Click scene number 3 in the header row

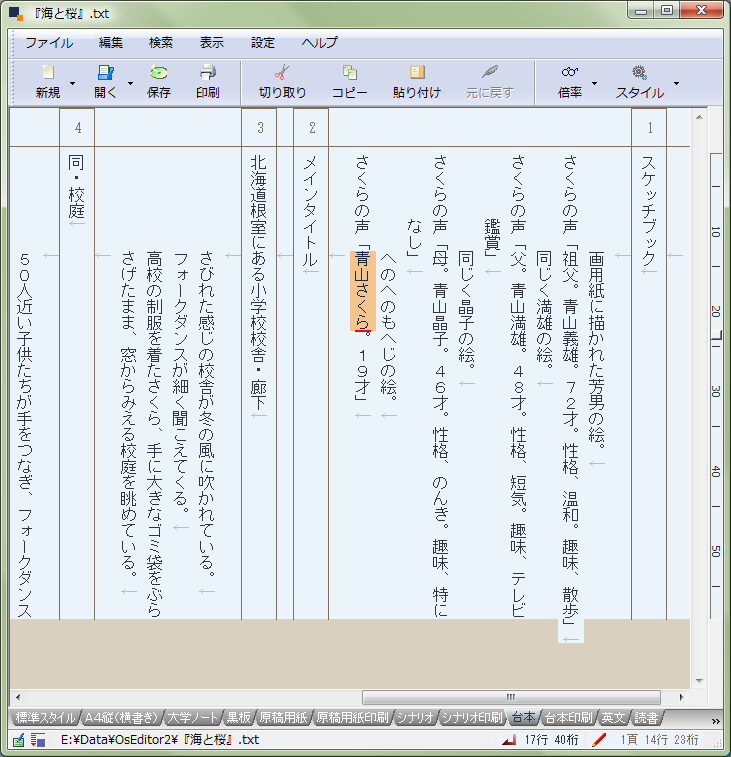click(260, 128)
